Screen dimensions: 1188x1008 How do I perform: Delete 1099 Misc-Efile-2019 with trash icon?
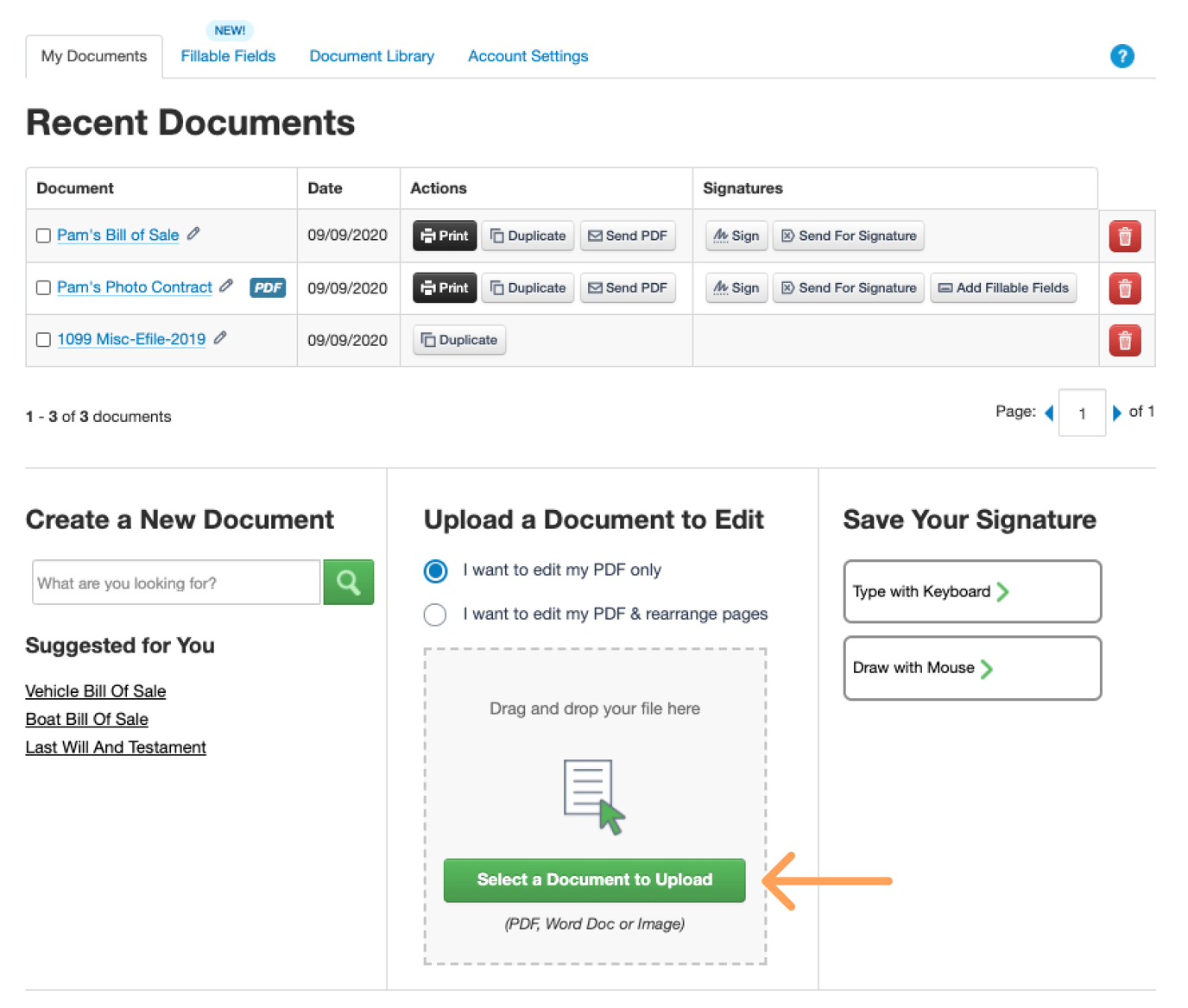[1125, 341]
